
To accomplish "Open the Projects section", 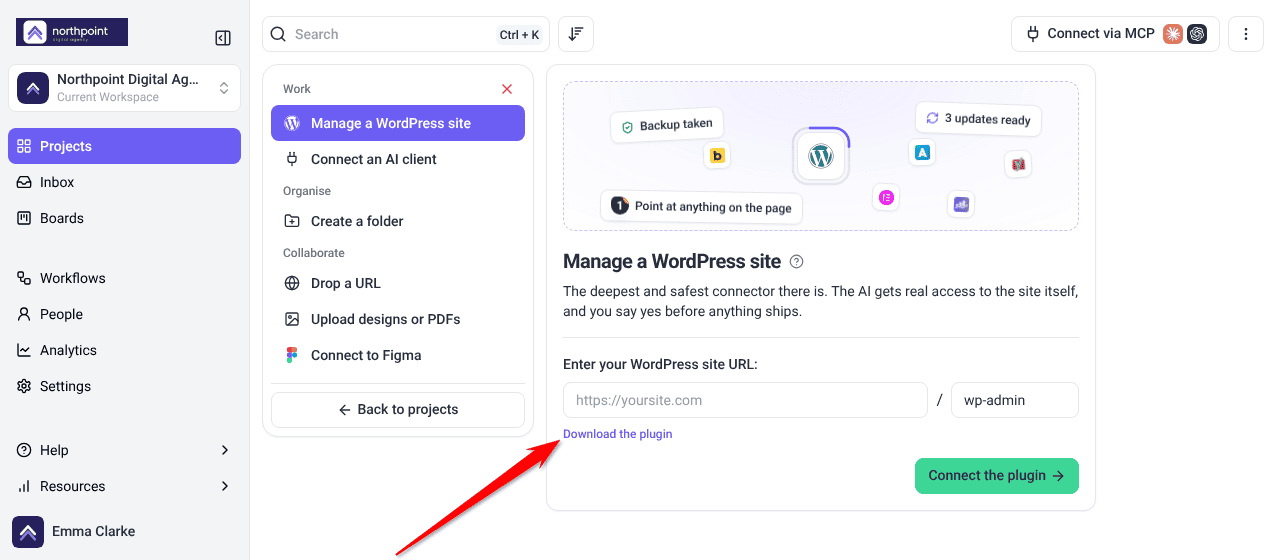I will (124, 146).
